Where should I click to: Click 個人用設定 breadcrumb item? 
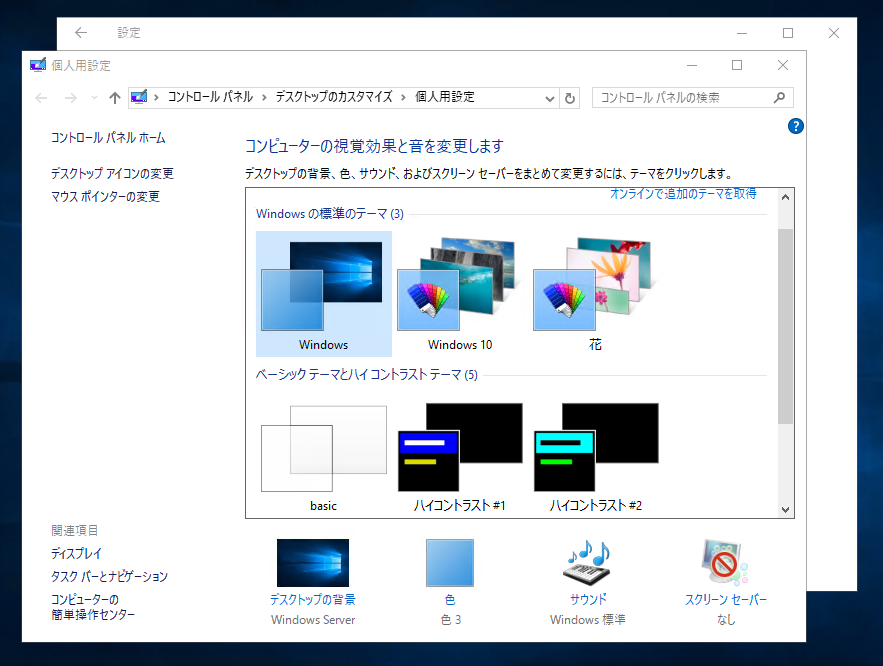[x=445, y=97]
